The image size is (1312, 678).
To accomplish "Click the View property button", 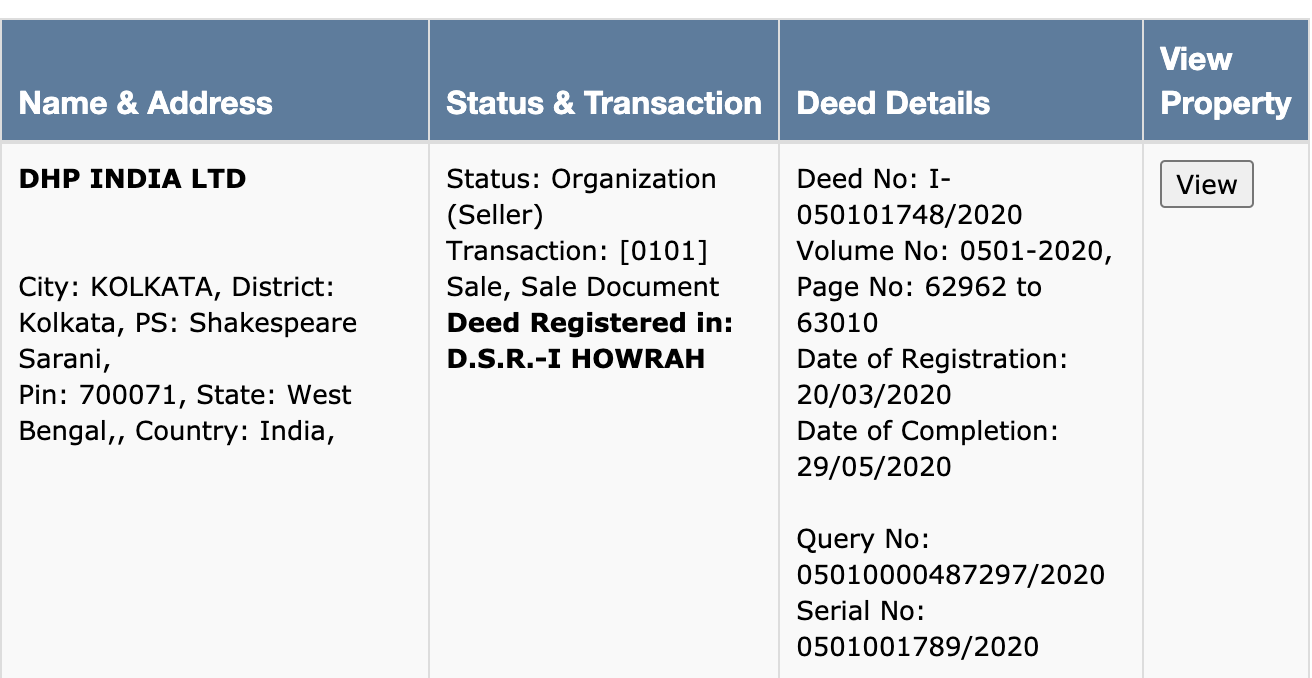I will [x=1206, y=185].
